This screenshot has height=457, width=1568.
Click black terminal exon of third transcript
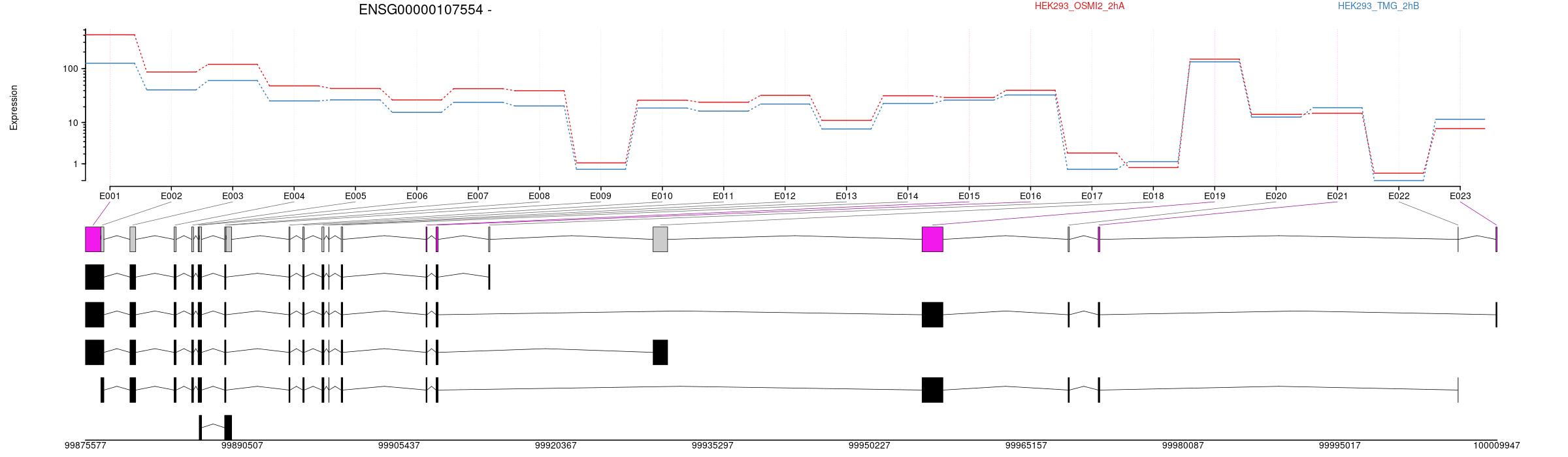coord(661,353)
